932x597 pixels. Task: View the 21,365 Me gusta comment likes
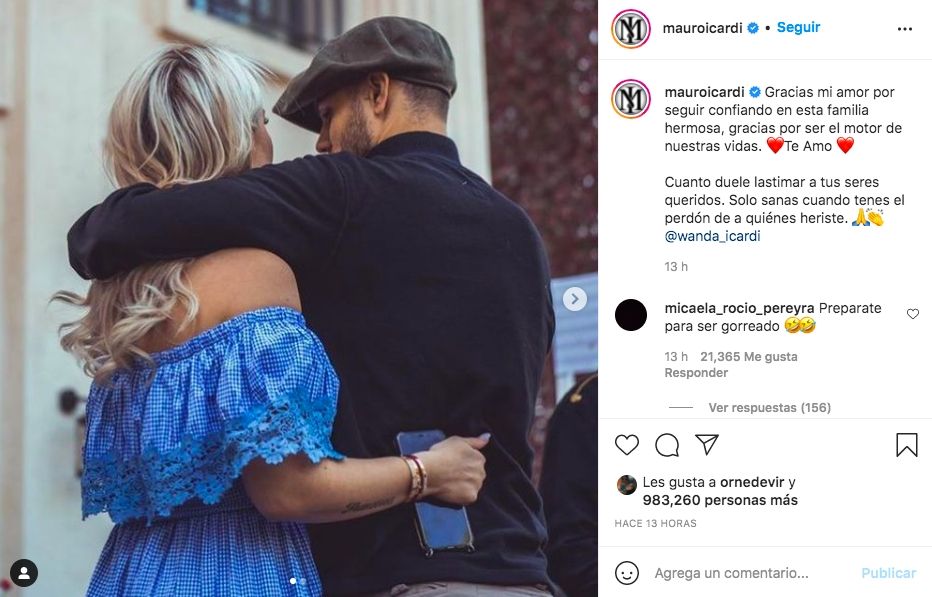click(749, 357)
